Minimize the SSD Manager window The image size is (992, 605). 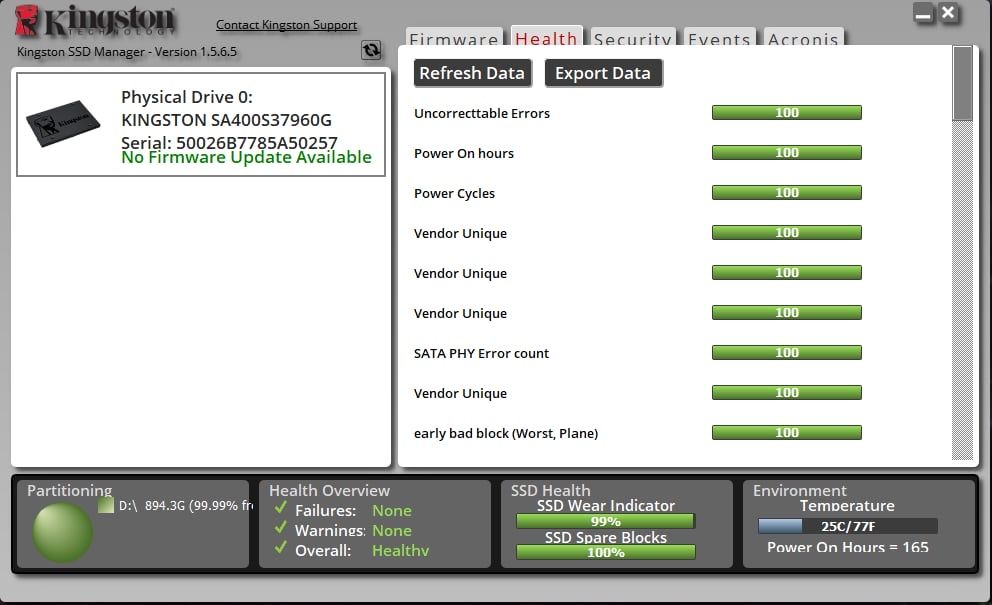pos(924,13)
